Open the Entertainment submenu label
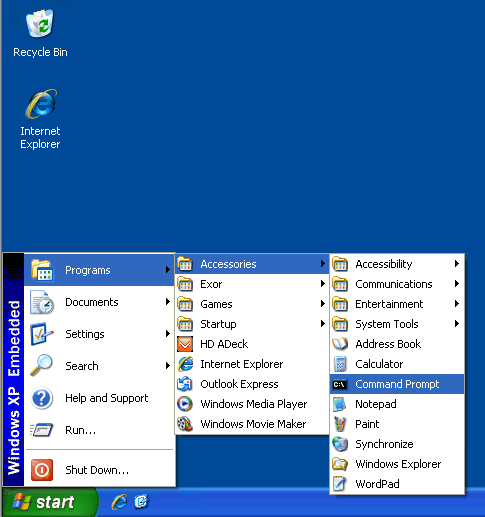Image resolution: width=485 pixels, height=517 pixels. (389, 304)
